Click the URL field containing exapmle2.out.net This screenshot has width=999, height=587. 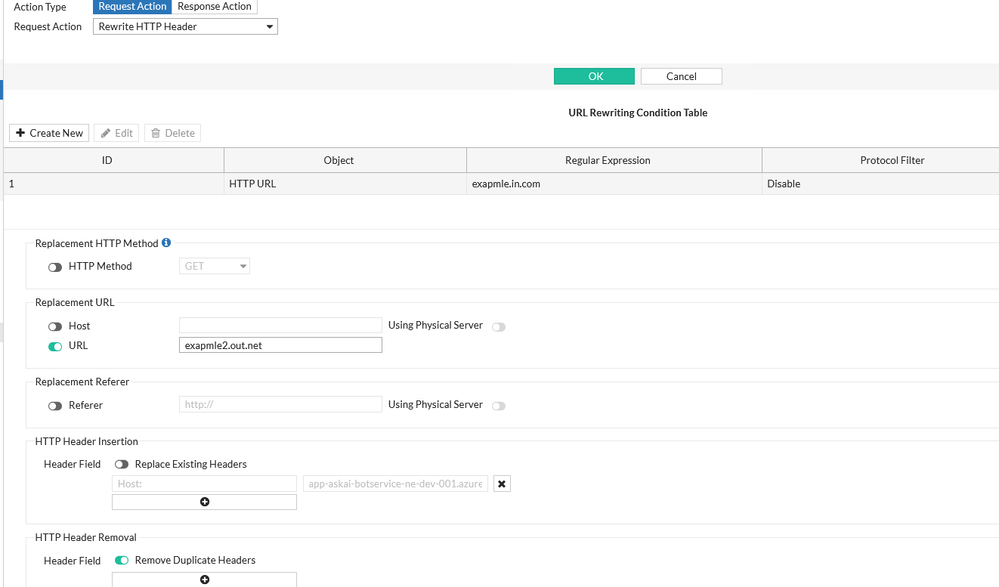280,345
